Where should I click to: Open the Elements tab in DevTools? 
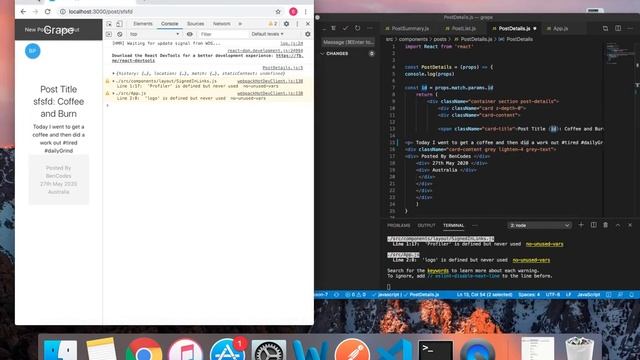pos(143,24)
